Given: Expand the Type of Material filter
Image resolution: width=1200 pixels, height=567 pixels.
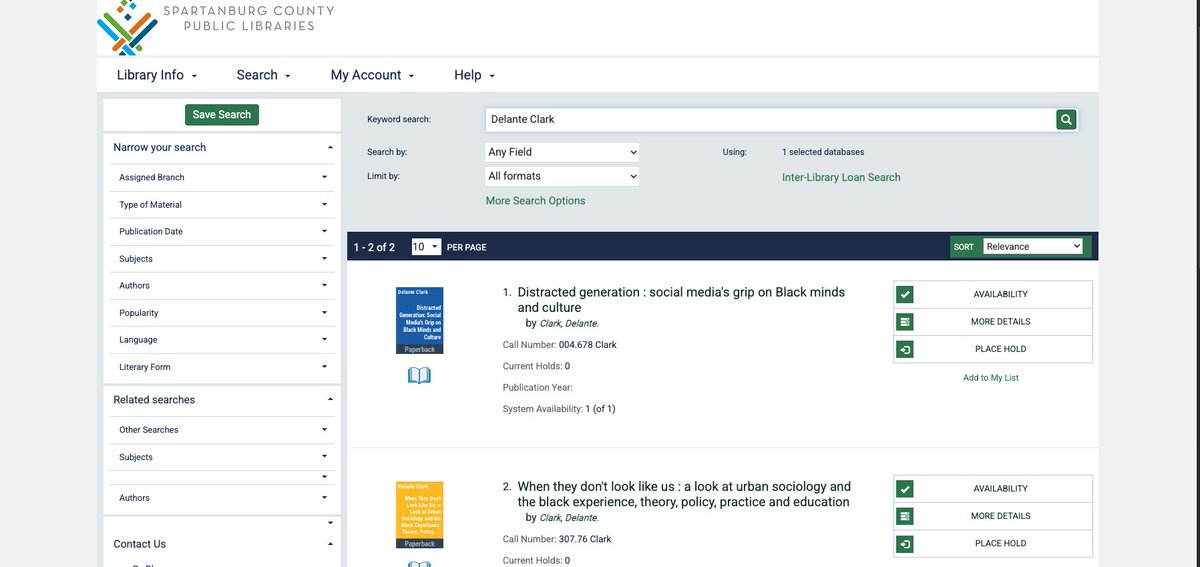Looking at the screenshot, I should pyautogui.click(x=222, y=204).
